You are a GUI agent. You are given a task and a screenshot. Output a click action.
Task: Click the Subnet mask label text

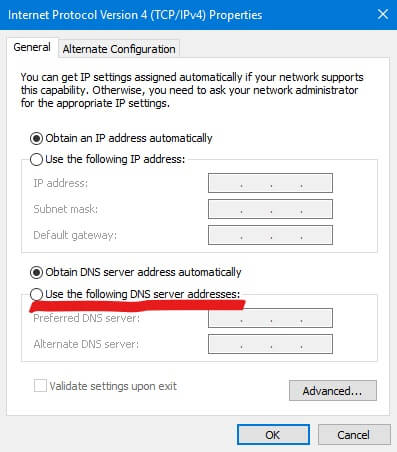(x=66, y=209)
